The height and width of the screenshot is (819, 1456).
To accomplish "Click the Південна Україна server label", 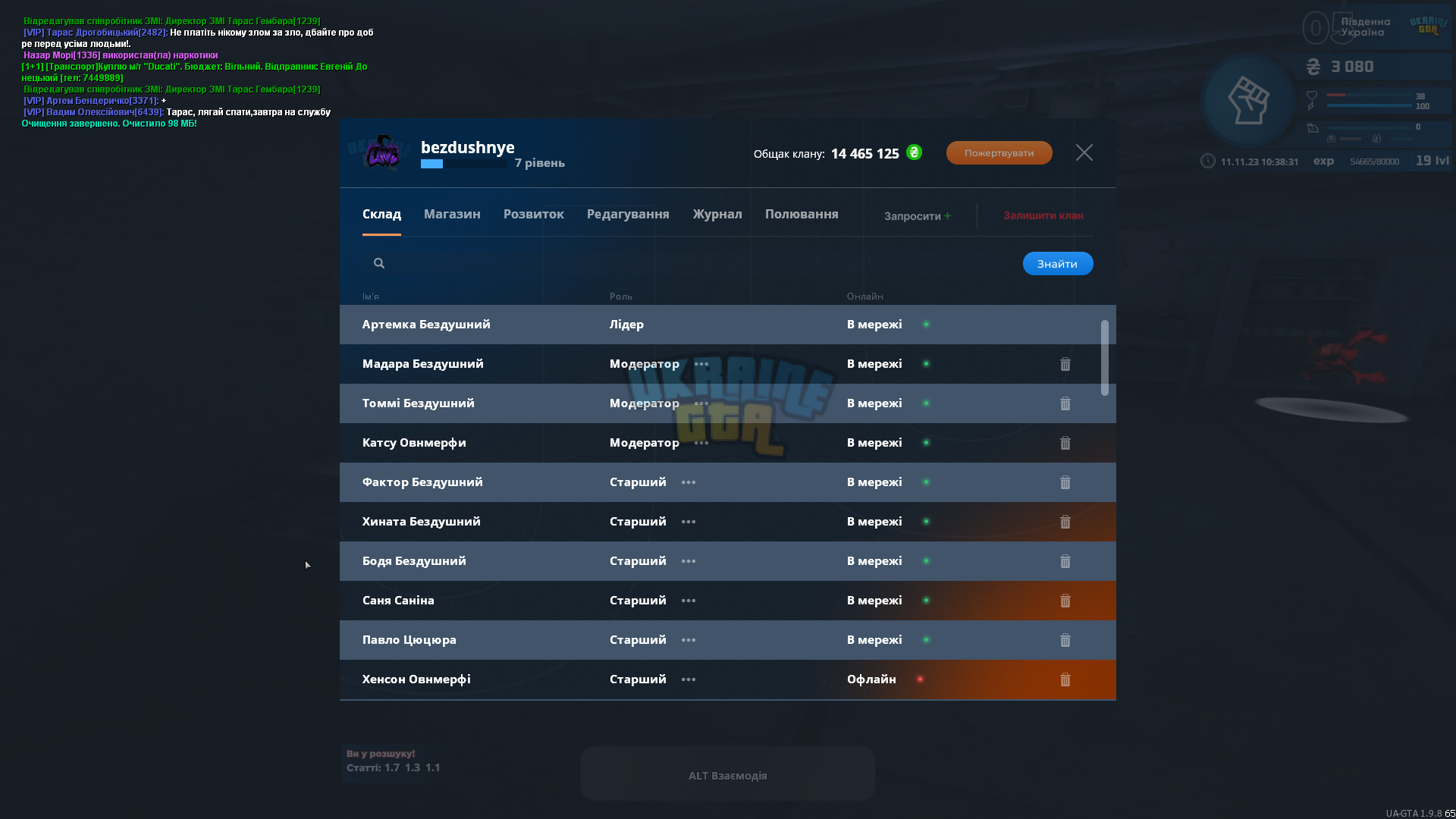I will click(x=1365, y=27).
